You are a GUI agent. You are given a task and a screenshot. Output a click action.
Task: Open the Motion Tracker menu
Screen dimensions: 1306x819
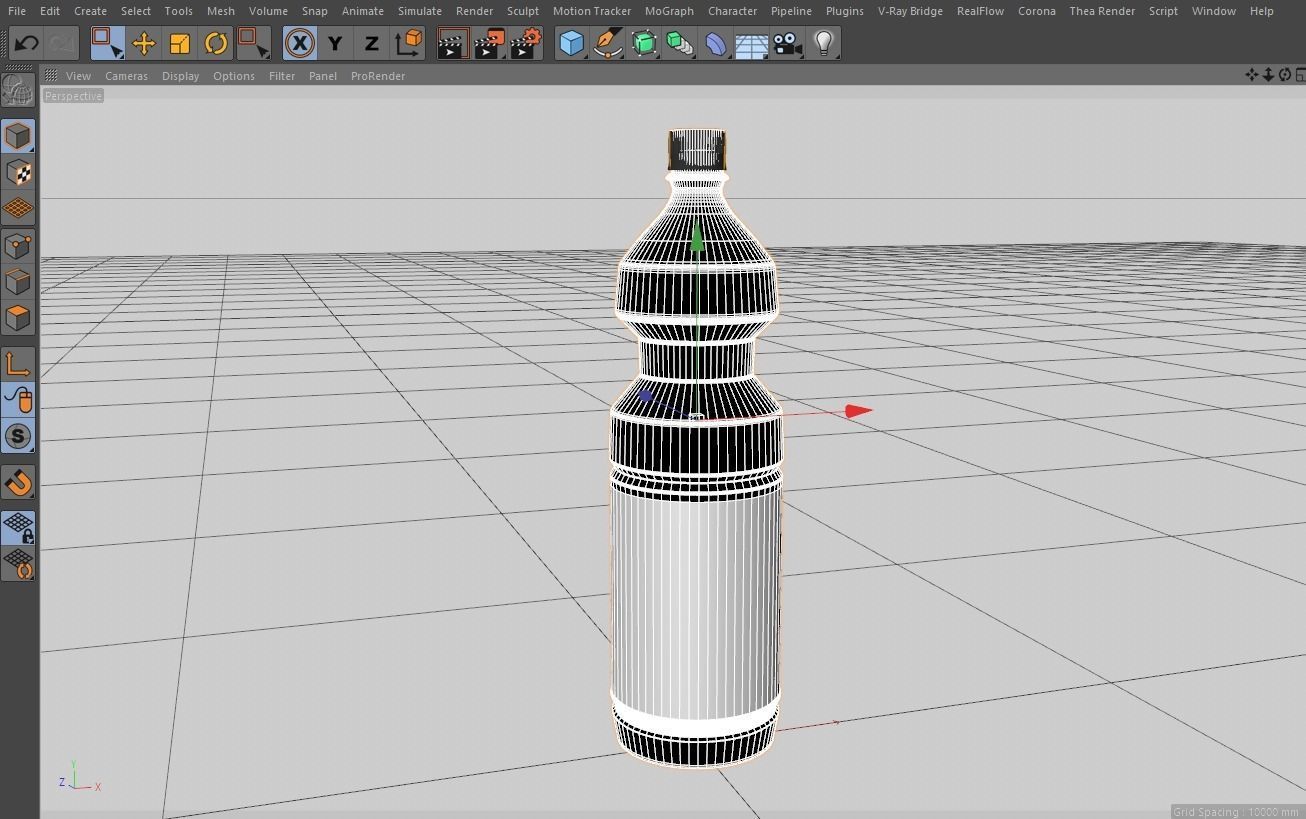point(592,11)
